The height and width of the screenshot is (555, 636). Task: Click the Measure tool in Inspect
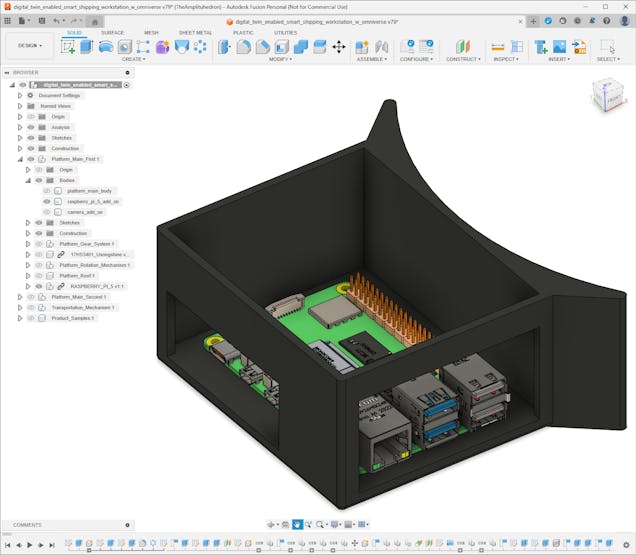coord(496,47)
